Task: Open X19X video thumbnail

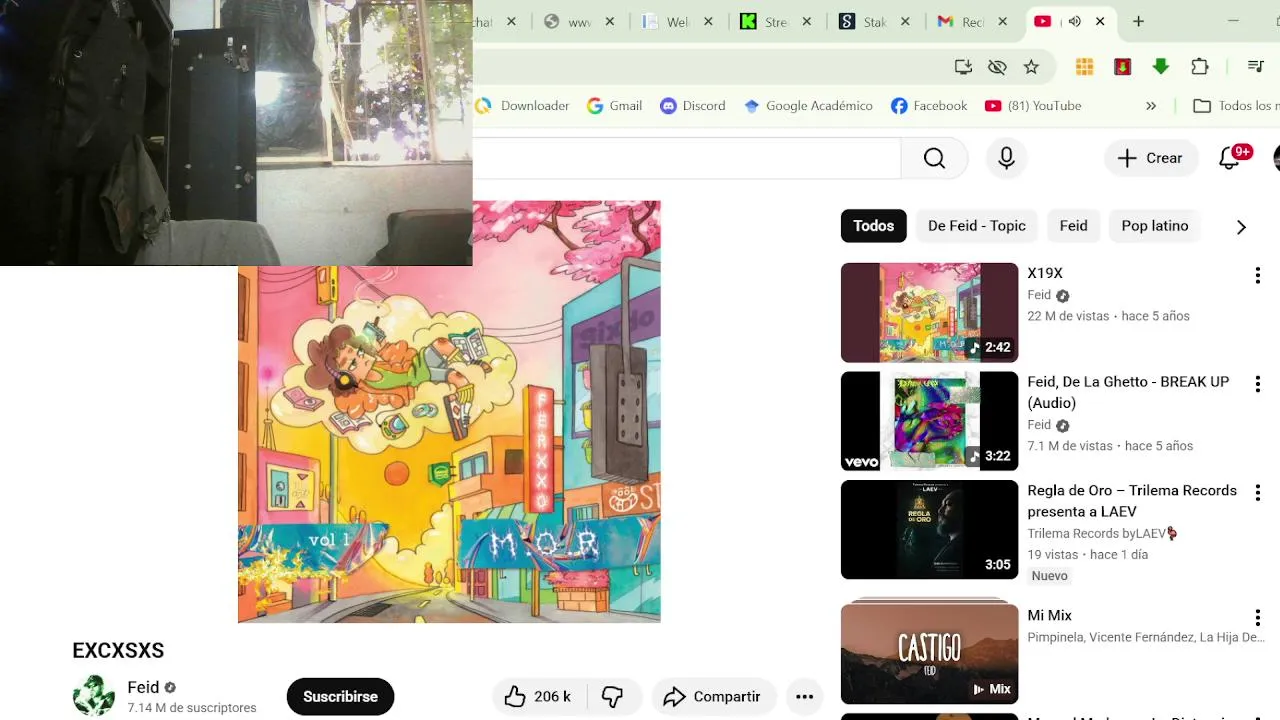Action: (929, 312)
